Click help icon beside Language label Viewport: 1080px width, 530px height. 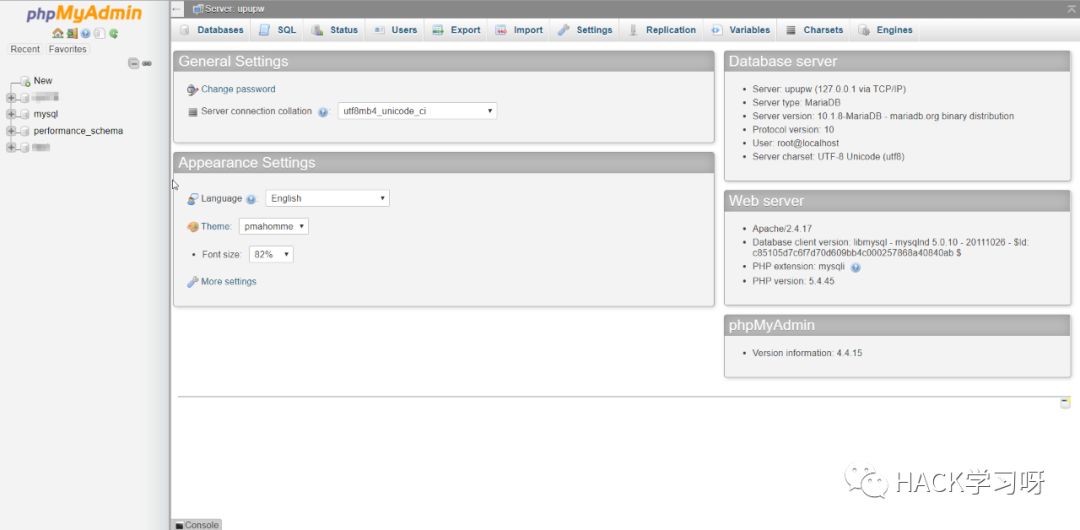(251, 199)
